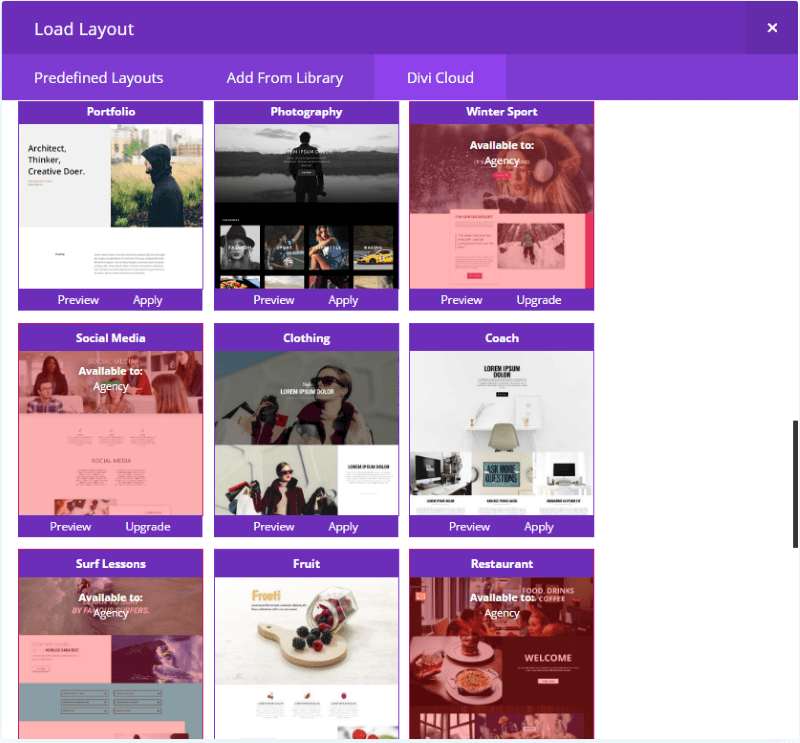Preview the Portfolio layout

78,300
